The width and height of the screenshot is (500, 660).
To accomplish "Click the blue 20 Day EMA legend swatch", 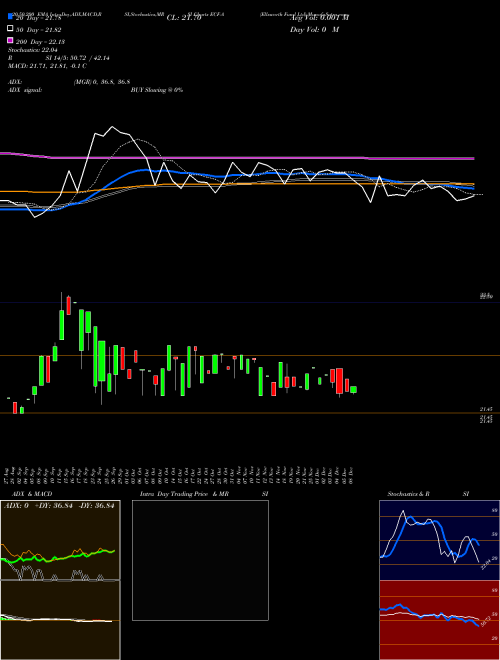I will 10,17.
